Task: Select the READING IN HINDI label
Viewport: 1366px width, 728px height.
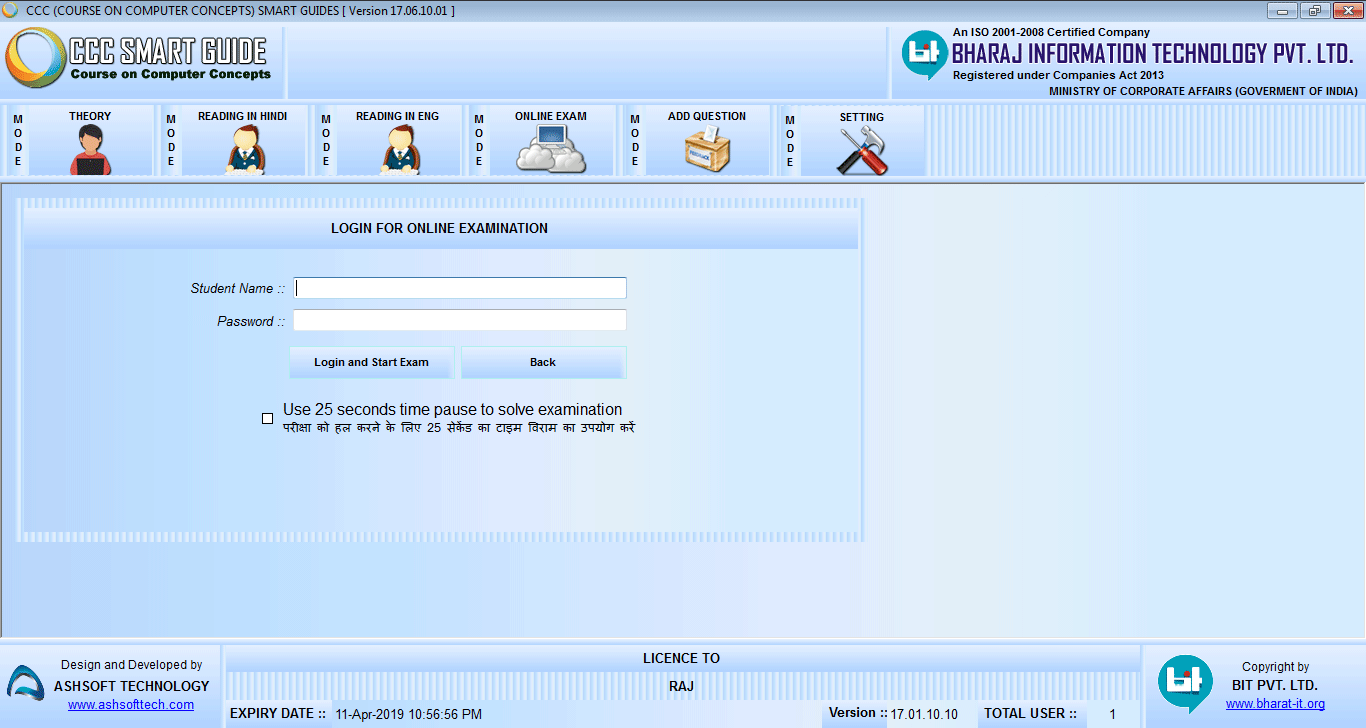Action: pos(242,116)
